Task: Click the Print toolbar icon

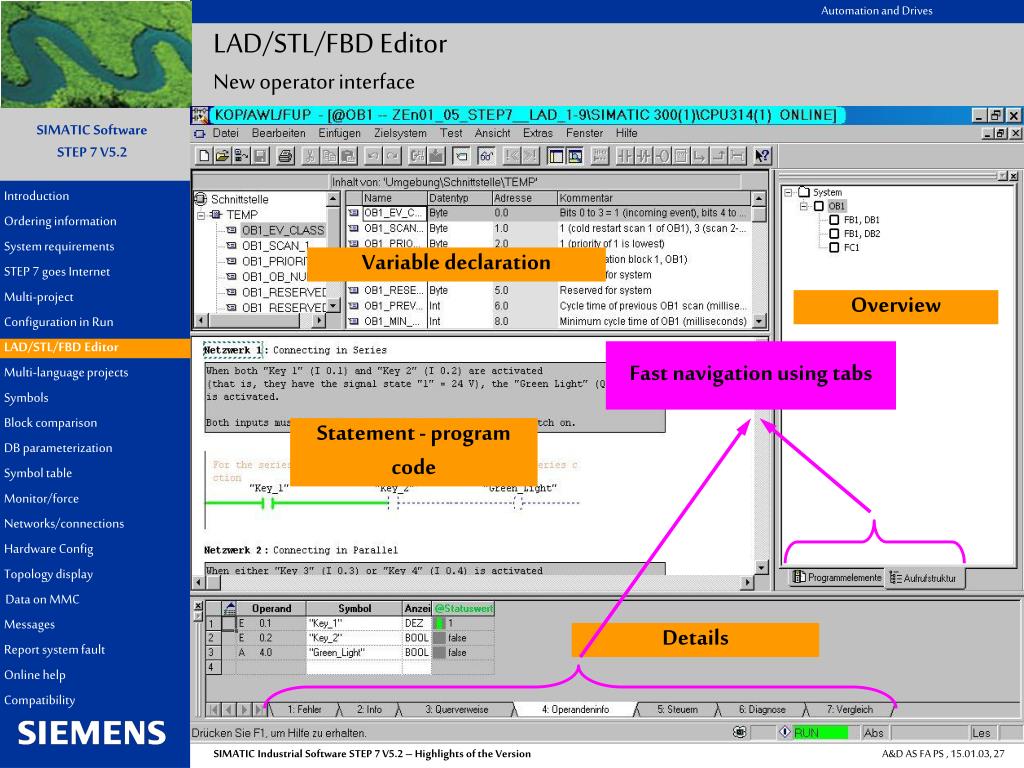Action: (285, 156)
